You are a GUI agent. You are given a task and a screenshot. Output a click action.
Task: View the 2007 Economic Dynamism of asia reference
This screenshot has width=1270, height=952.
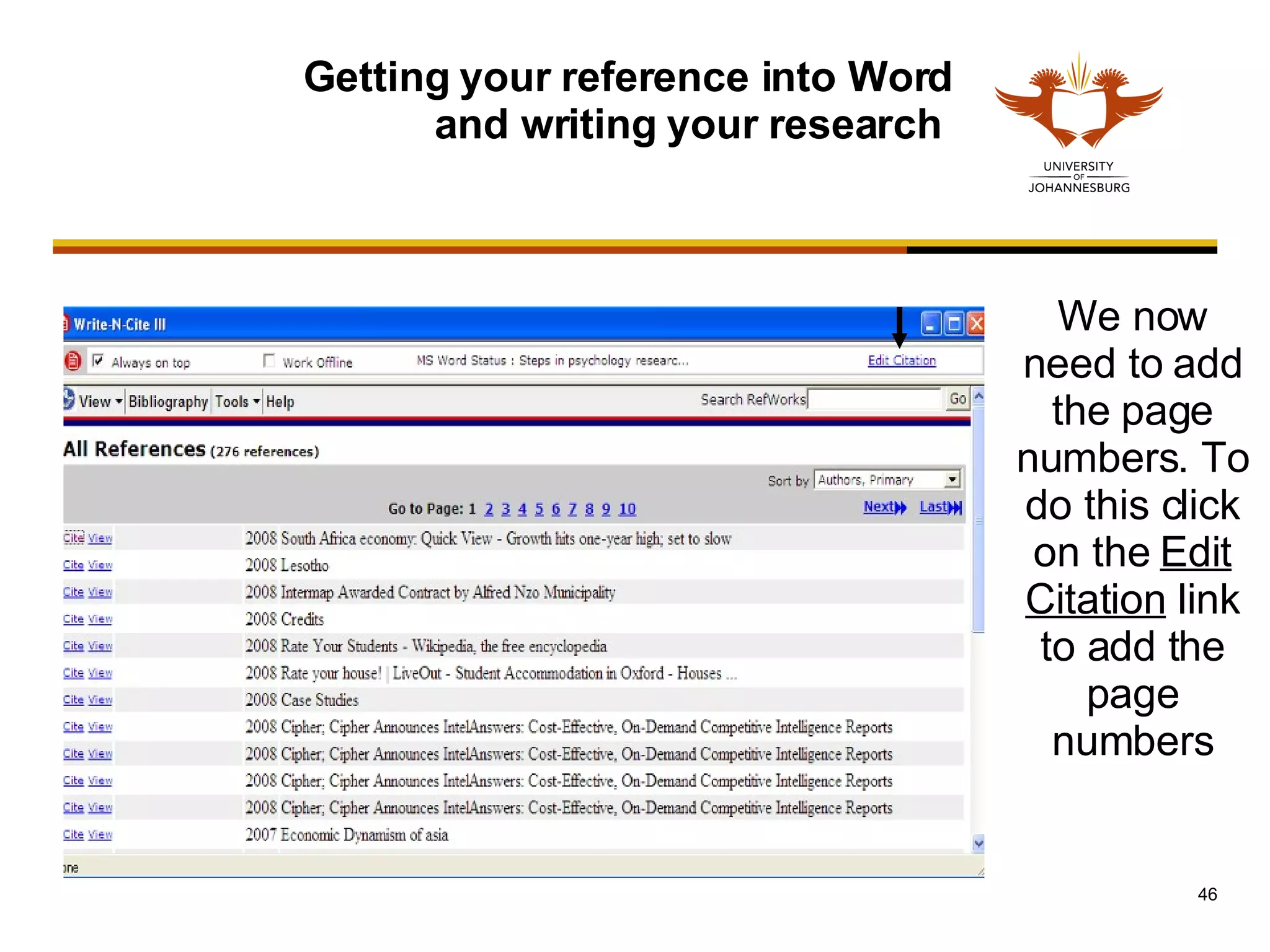pyautogui.click(x=100, y=834)
